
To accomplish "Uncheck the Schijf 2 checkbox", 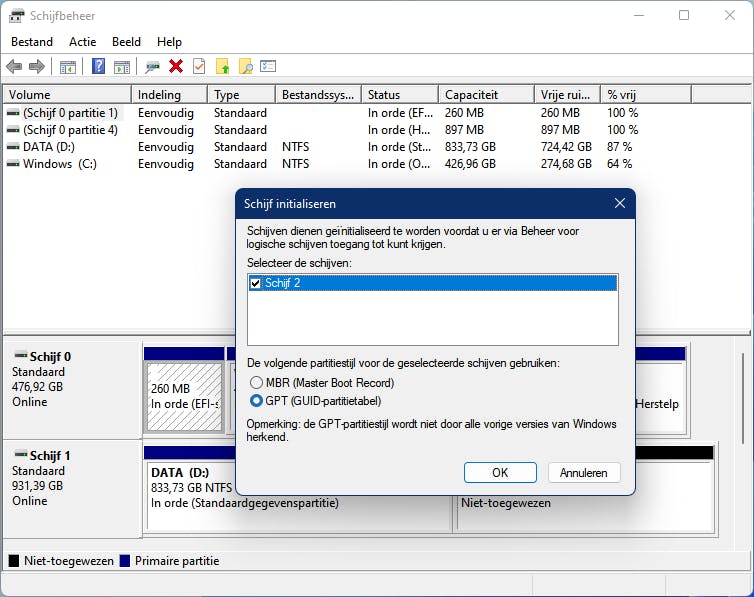I will click(x=255, y=283).
